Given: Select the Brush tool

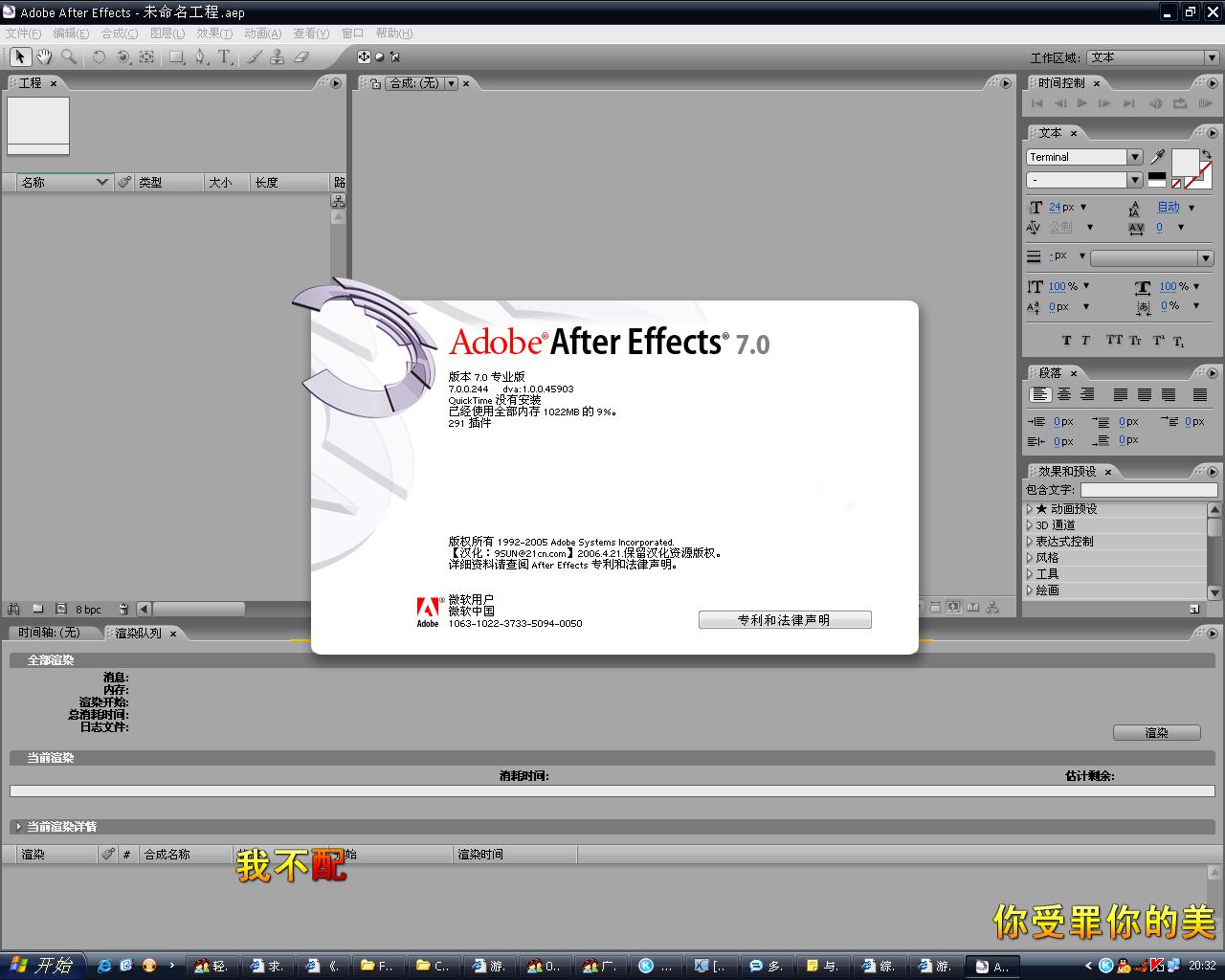Looking at the screenshot, I should click(254, 57).
